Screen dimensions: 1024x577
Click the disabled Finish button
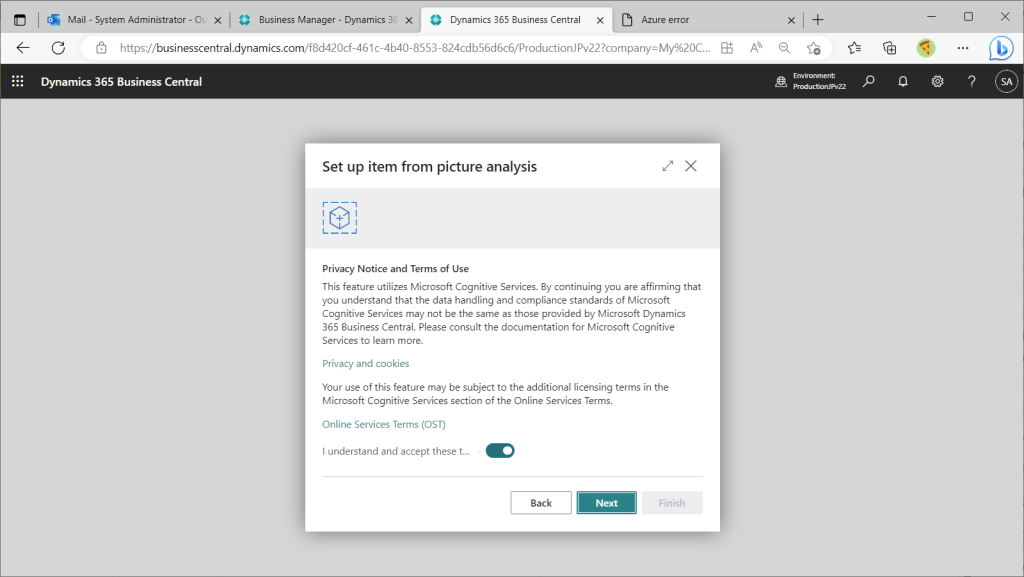[672, 503]
